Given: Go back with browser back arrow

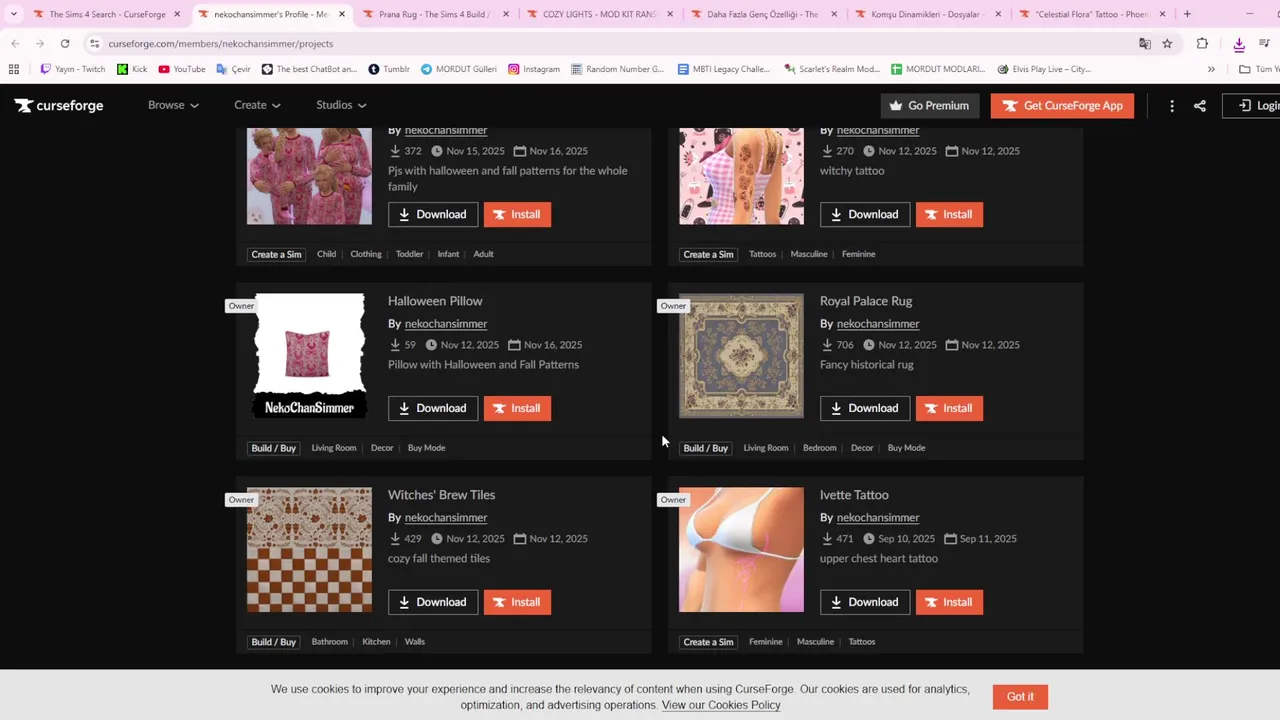Looking at the screenshot, I should click(15, 44).
